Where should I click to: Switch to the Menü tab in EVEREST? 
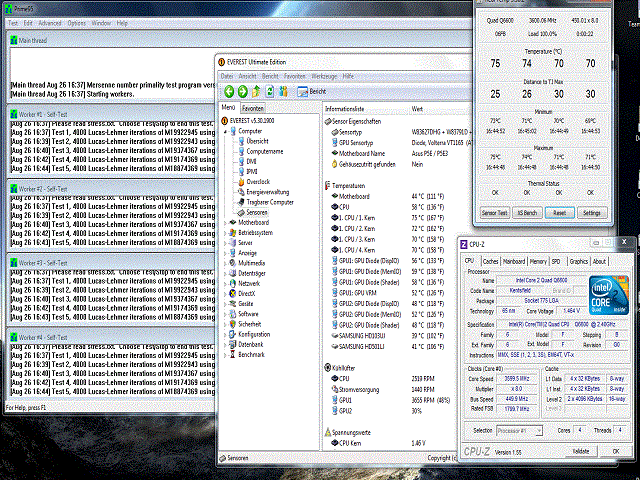click(x=228, y=107)
